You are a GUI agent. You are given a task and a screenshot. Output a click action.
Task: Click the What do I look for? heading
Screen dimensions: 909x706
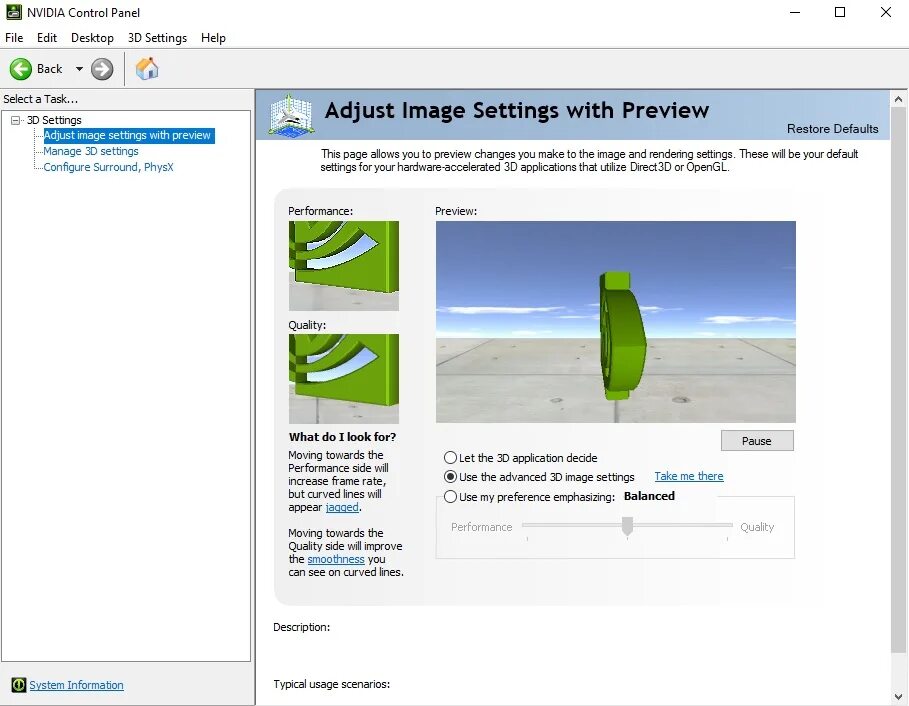pos(343,437)
